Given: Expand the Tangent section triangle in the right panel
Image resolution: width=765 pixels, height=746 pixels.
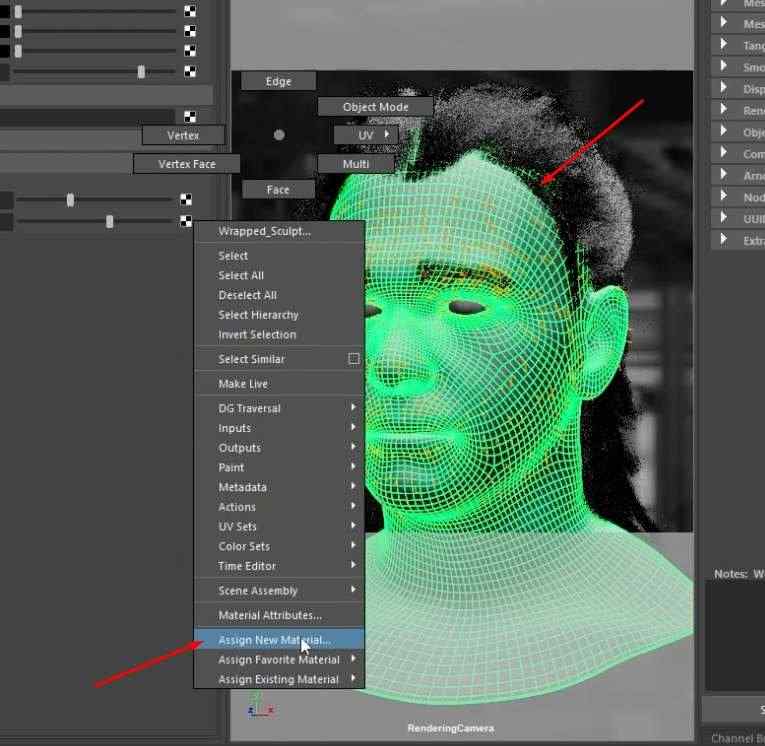Looking at the screenshot, I should 724,44.
